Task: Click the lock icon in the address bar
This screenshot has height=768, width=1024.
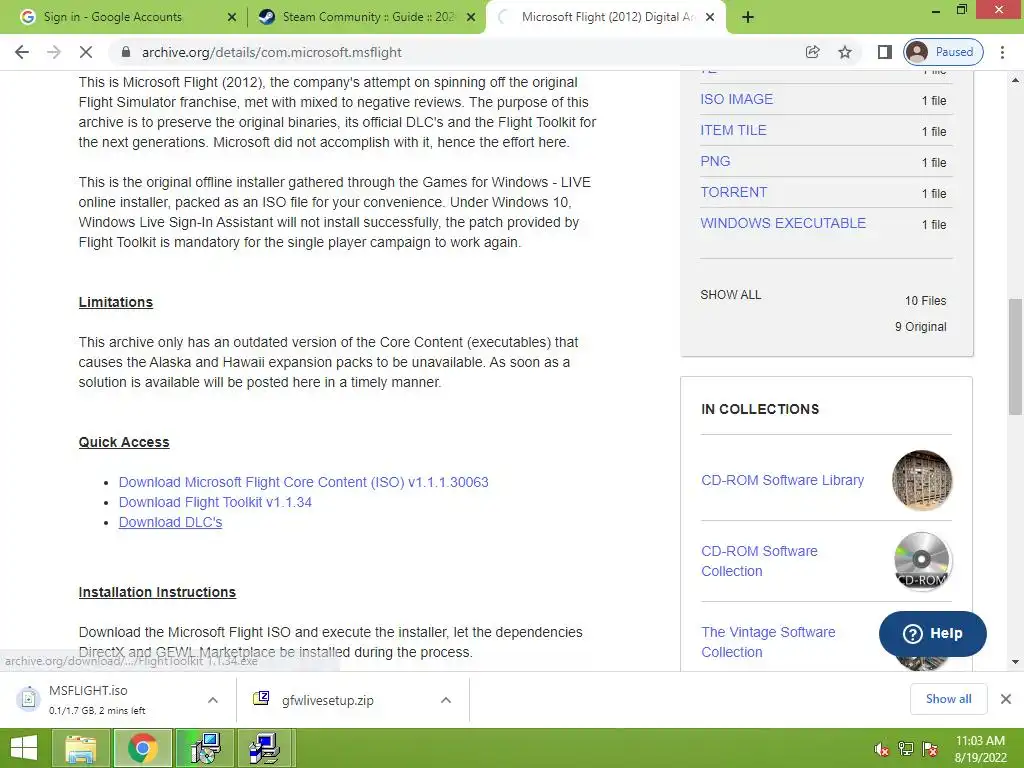Action: click(x=126, y=52)
